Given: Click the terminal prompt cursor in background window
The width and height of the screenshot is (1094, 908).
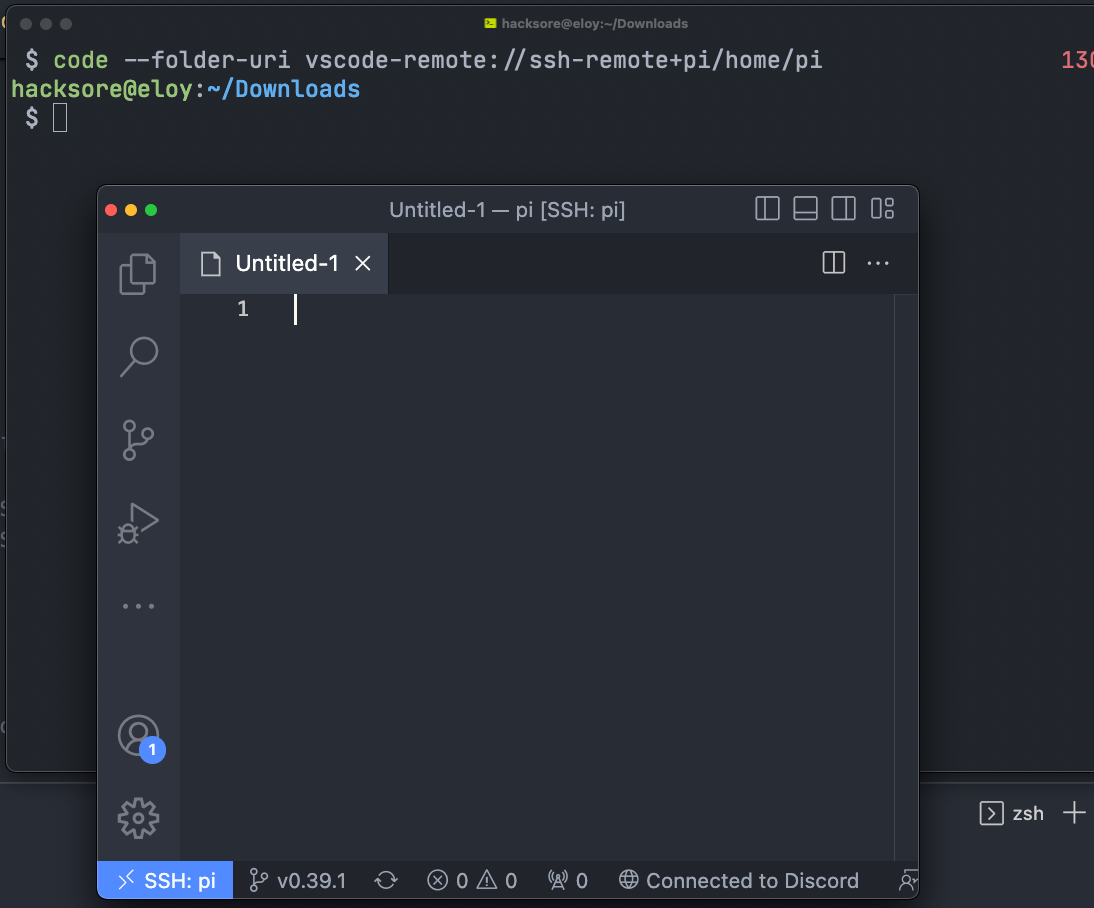Looking at the screenshot, I should point(60,117).
